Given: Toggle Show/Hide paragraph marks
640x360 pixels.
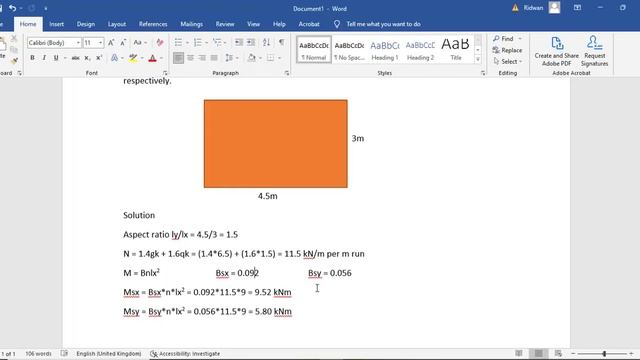Looking at the screenshot, I should point(282,42).
